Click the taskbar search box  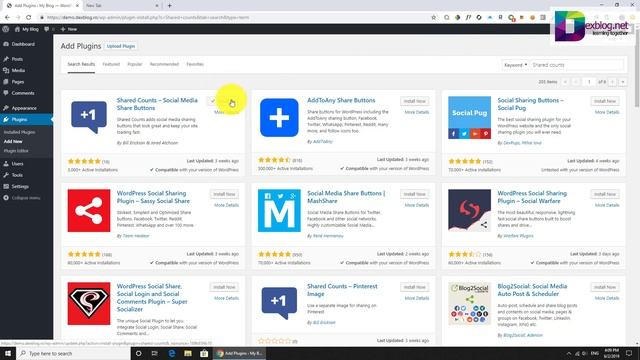(73, 353)
